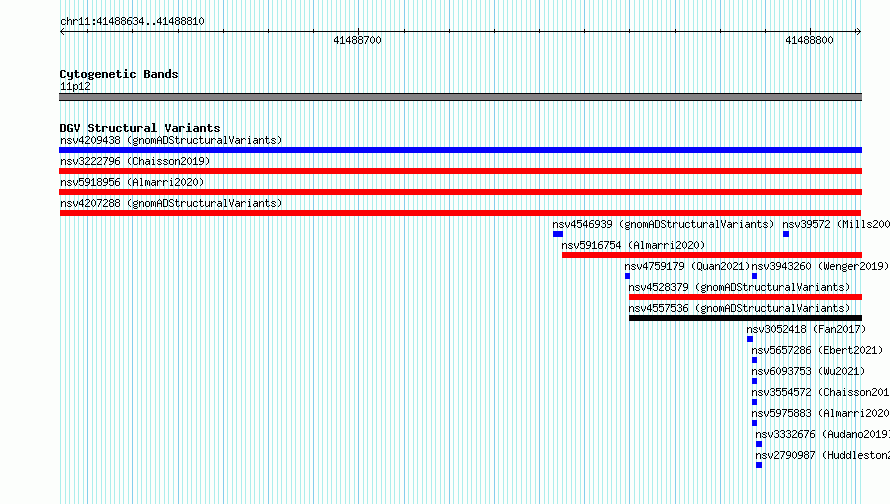The height and width of the screenshot is (504, 890).
Task: Select the blue nsv4209438 variant bar
Action: click(x=460, y=150)
